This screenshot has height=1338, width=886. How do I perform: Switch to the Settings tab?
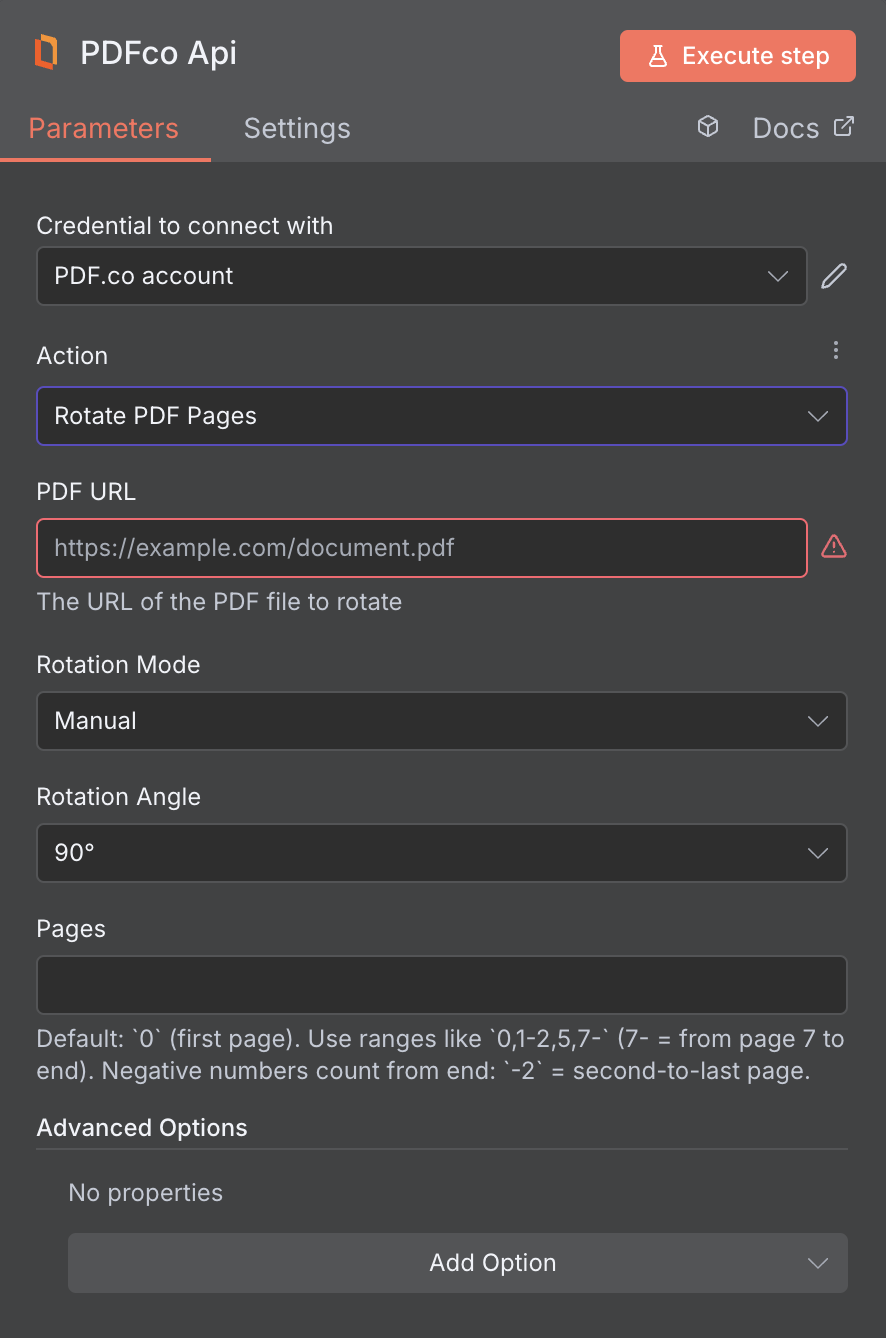point(296,128)
